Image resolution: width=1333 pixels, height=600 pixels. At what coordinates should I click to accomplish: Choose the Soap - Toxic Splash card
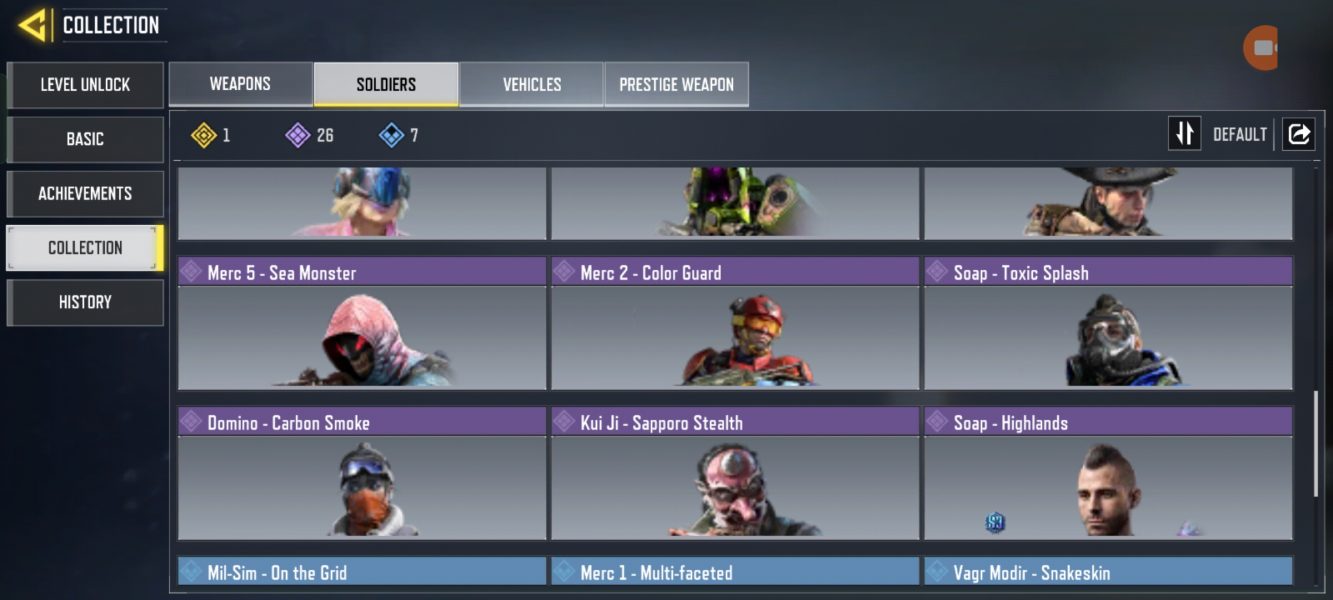click(x=1108, y=323)
